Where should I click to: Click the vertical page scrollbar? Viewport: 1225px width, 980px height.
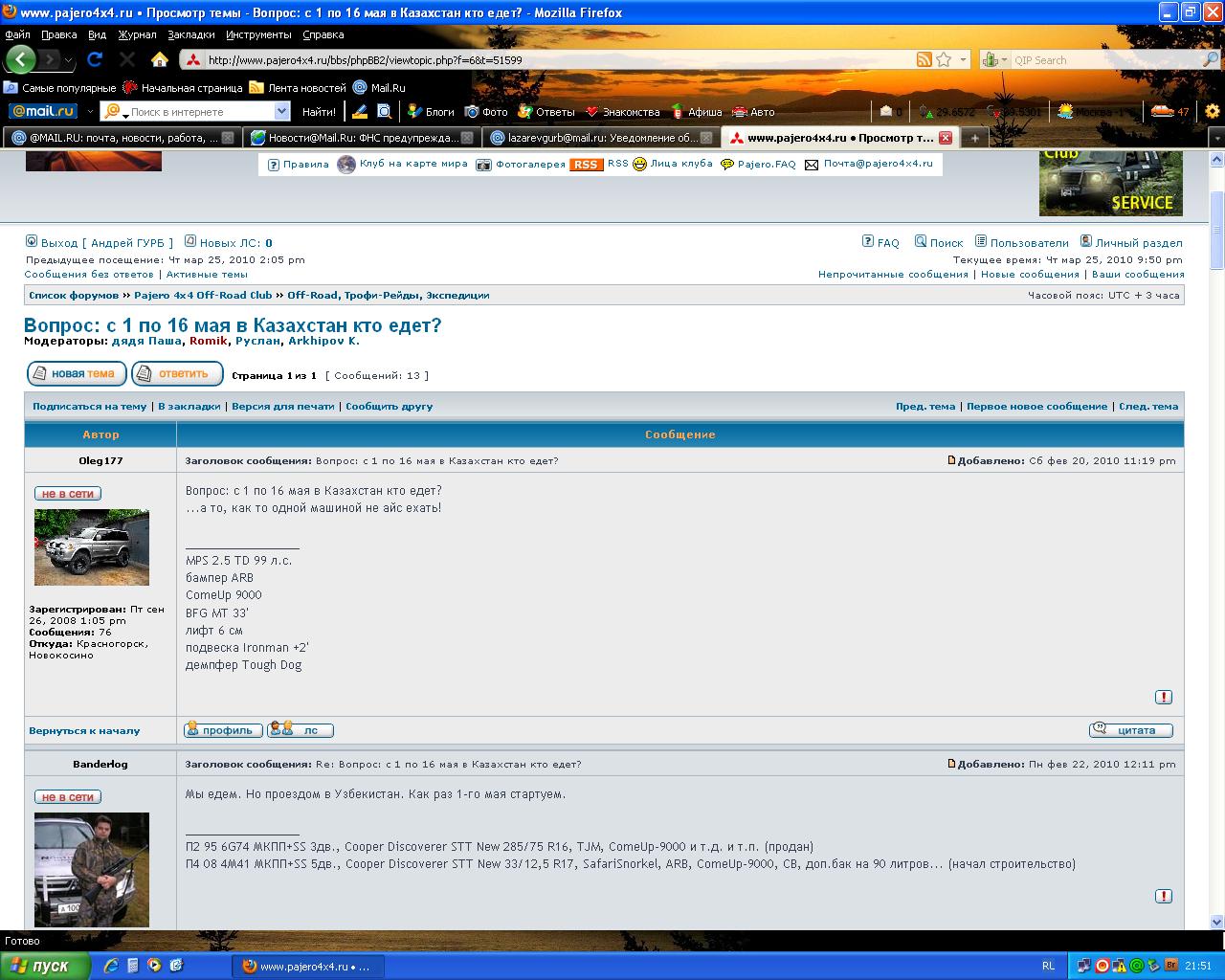click(1216, 574)
